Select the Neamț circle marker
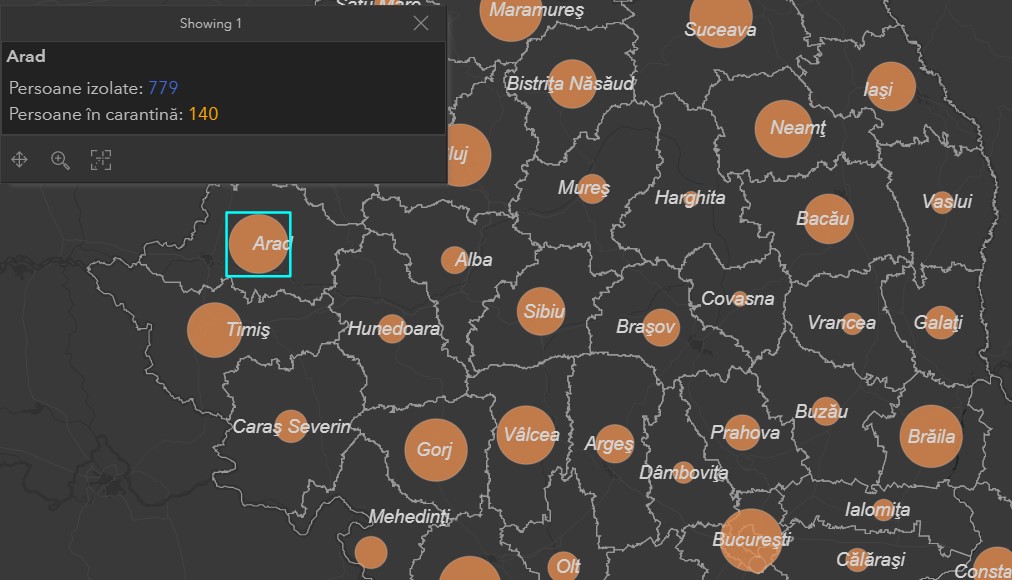The width and height of the screenshot is (1012, 580). [x=783, y=129]
